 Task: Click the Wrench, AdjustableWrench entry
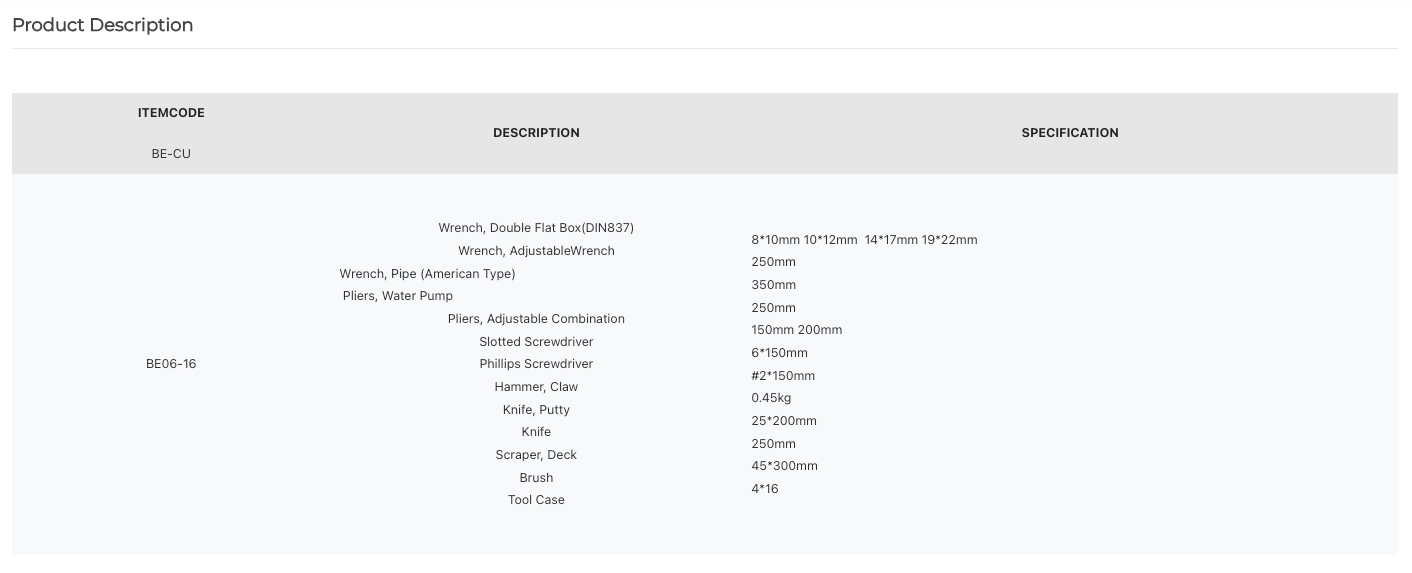536,251
